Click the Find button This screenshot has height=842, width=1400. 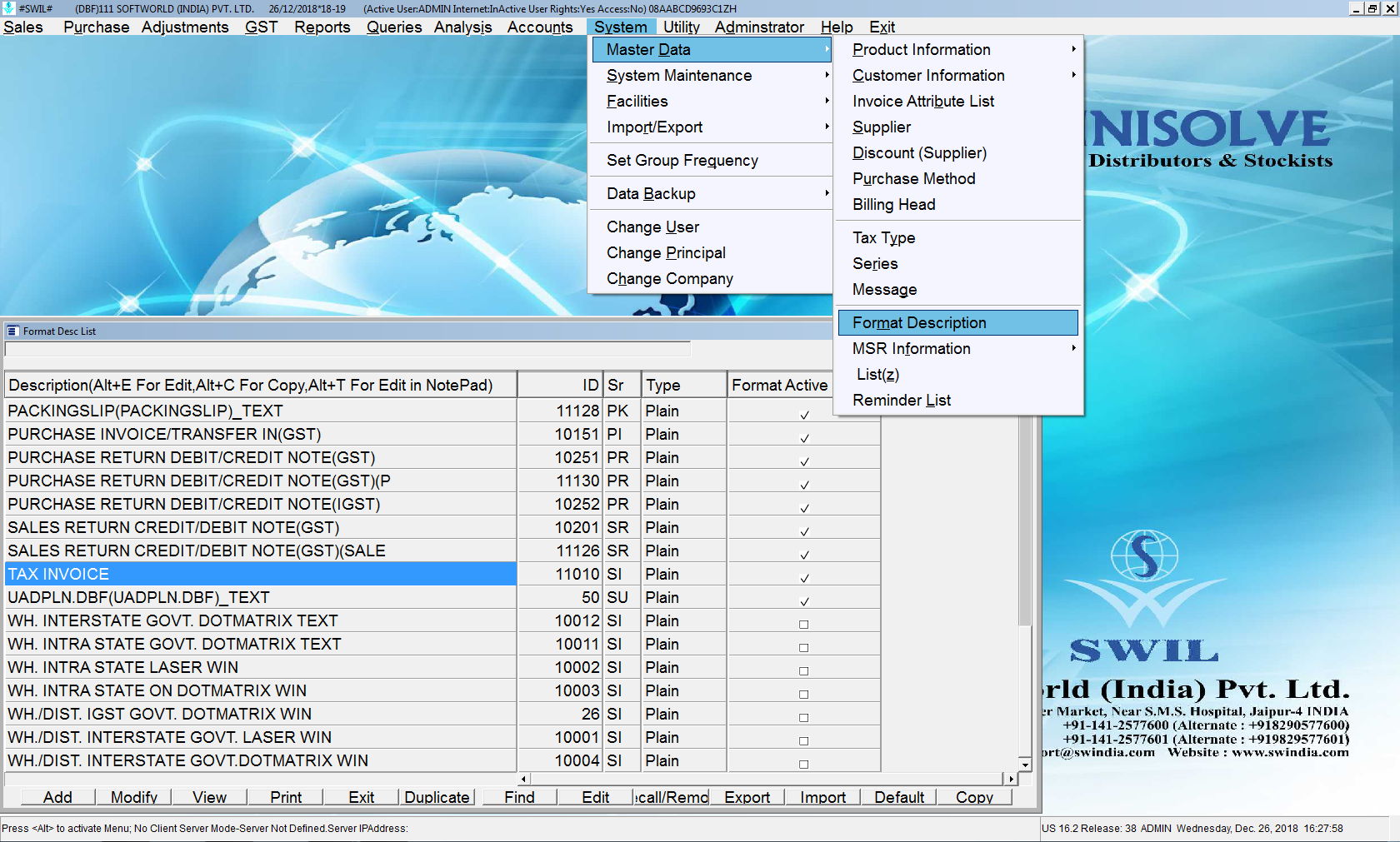(x=519, y=797)
